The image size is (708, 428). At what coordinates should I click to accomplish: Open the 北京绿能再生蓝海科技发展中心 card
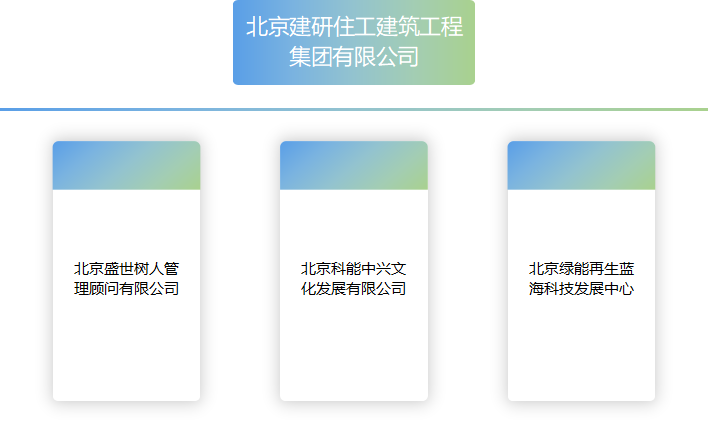(581, 271)
